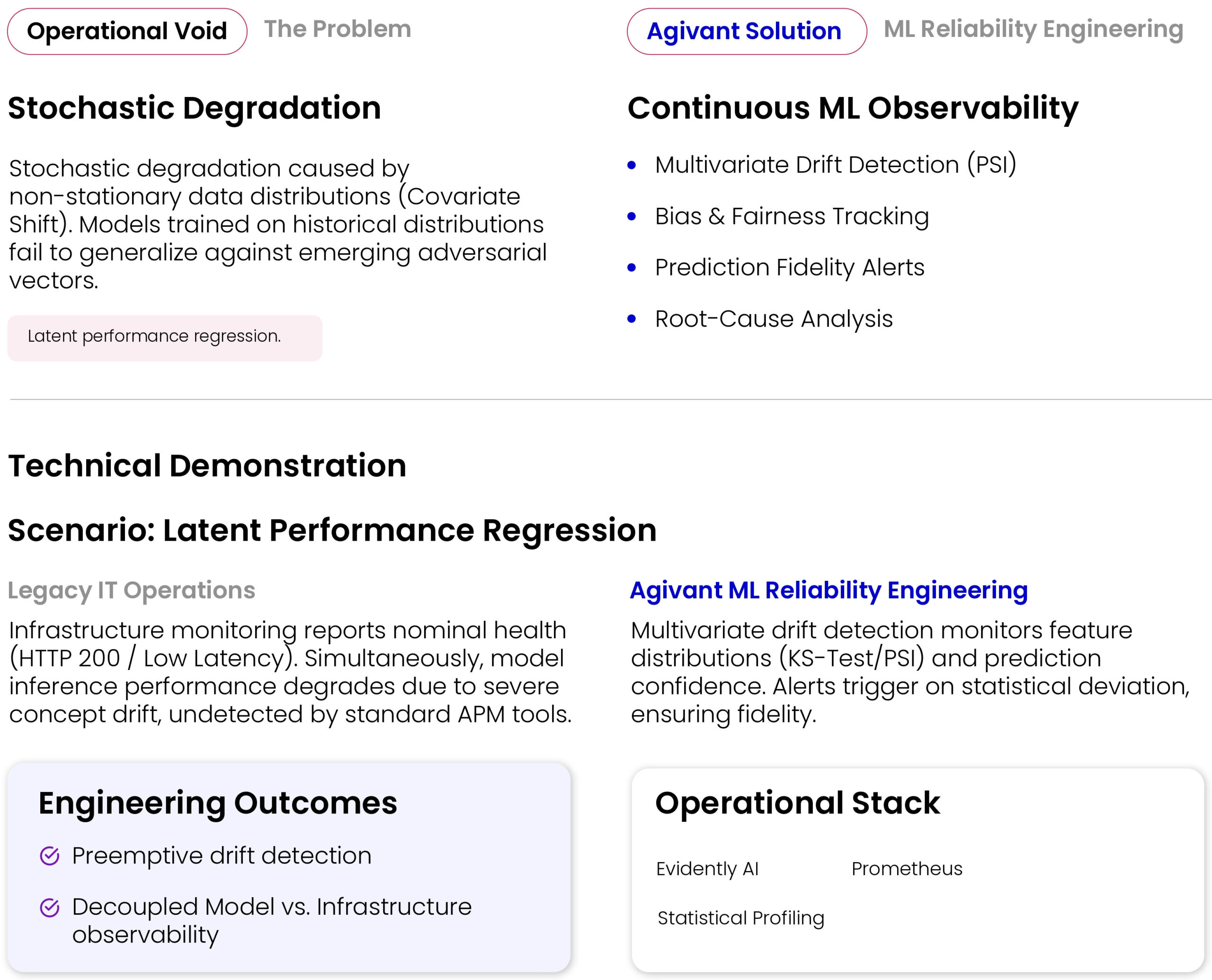Viewport: 1212px width, 980px height.
Task: Click the blue bullet before Bias & Fairness Tracking
Action: pos(632,216)
